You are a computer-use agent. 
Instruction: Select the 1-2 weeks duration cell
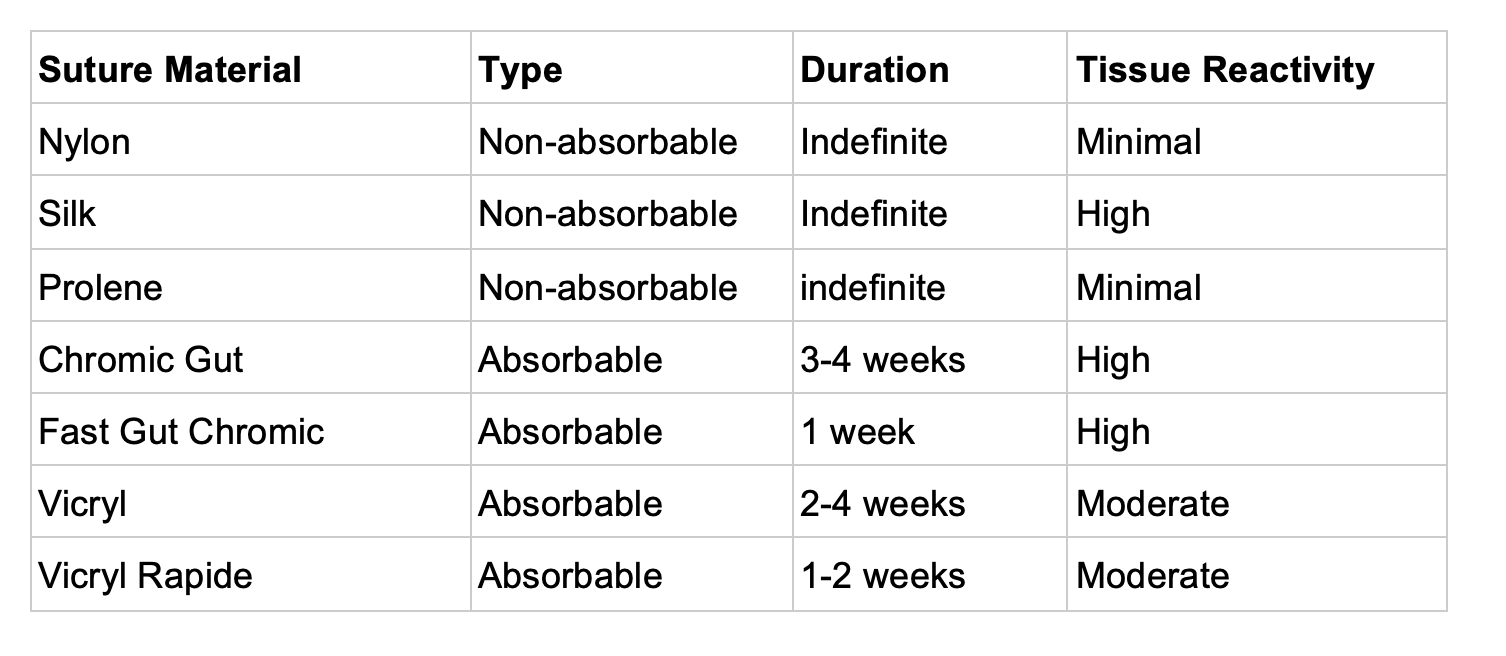[x=930, y=575]
